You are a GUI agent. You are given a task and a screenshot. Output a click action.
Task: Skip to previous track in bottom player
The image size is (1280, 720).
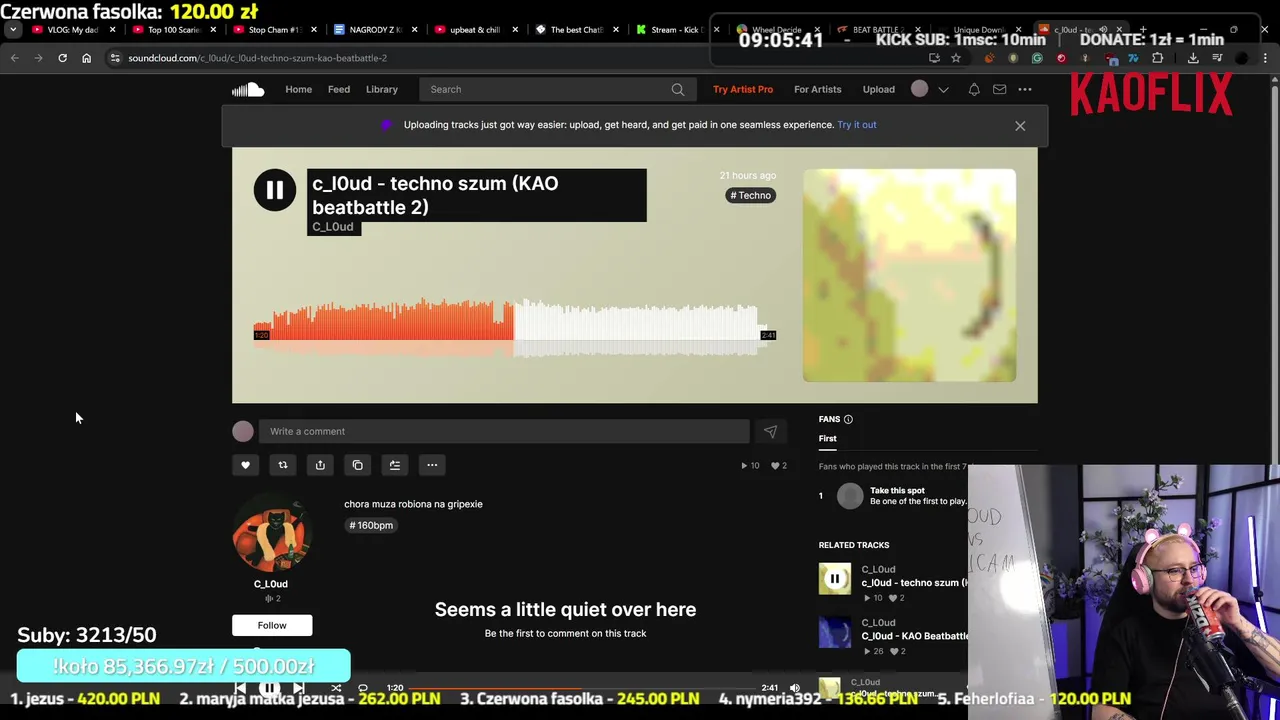(240, 688)
